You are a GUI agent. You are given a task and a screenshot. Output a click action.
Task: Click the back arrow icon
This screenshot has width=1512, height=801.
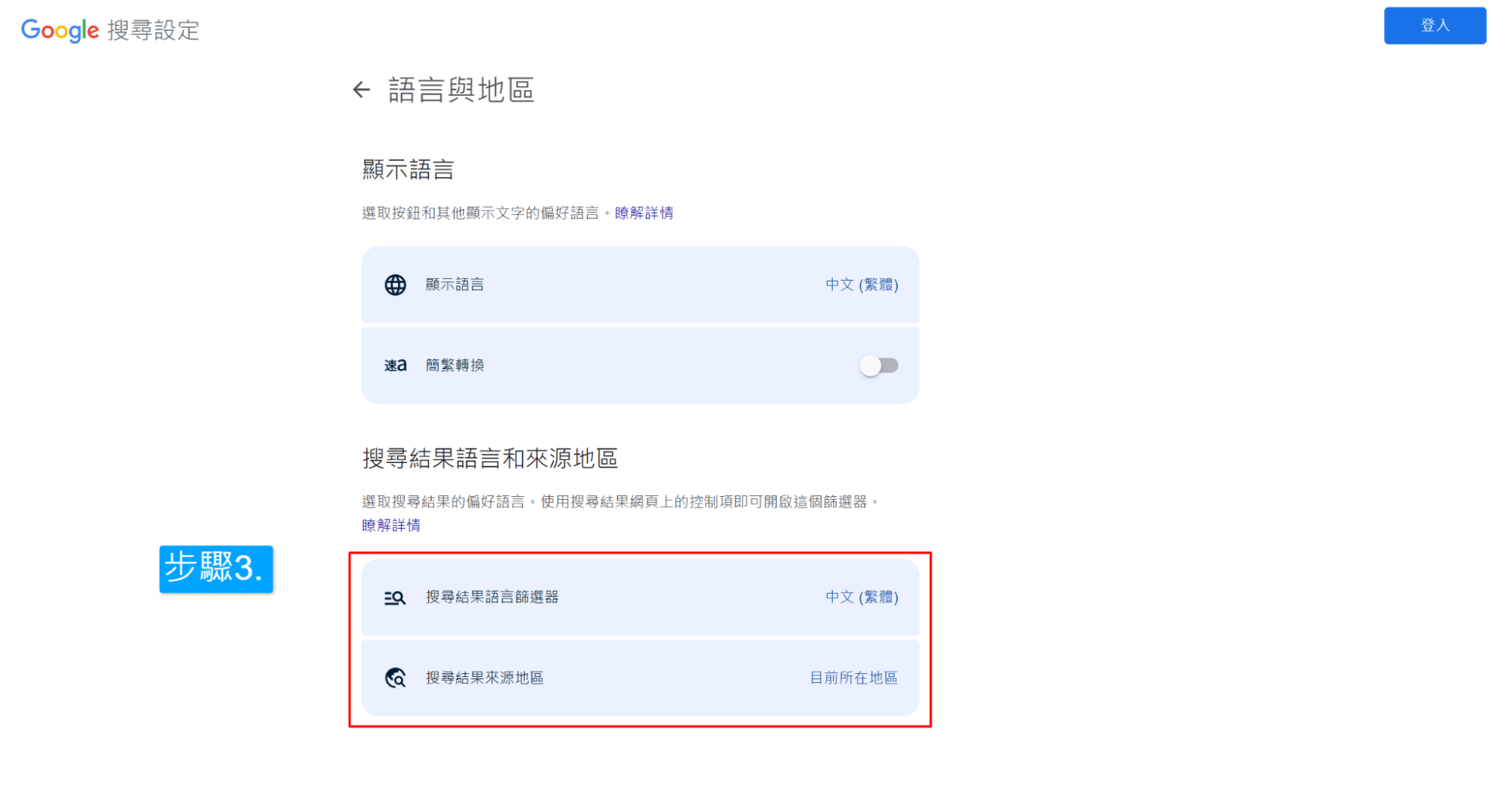coord(362,90)
